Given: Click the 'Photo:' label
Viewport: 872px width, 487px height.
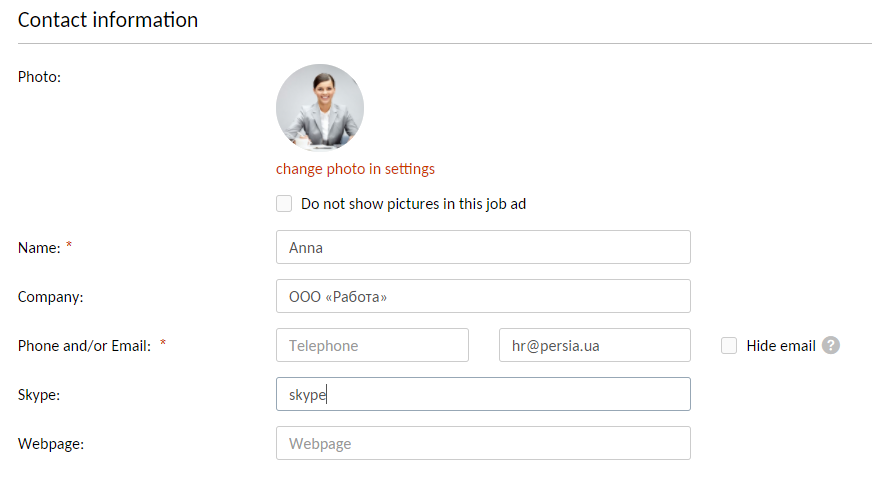Looking at the screenshot, I should pyautogui.click(x=40, y=76).
